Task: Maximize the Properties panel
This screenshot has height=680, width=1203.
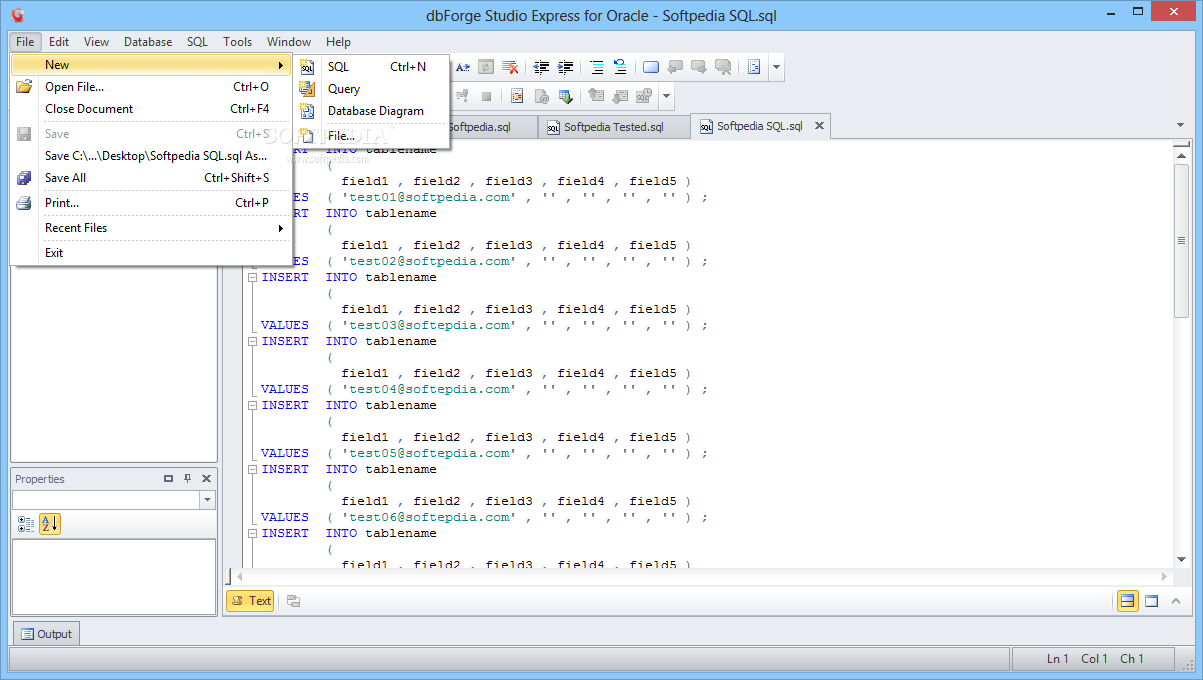Action: 168,479
